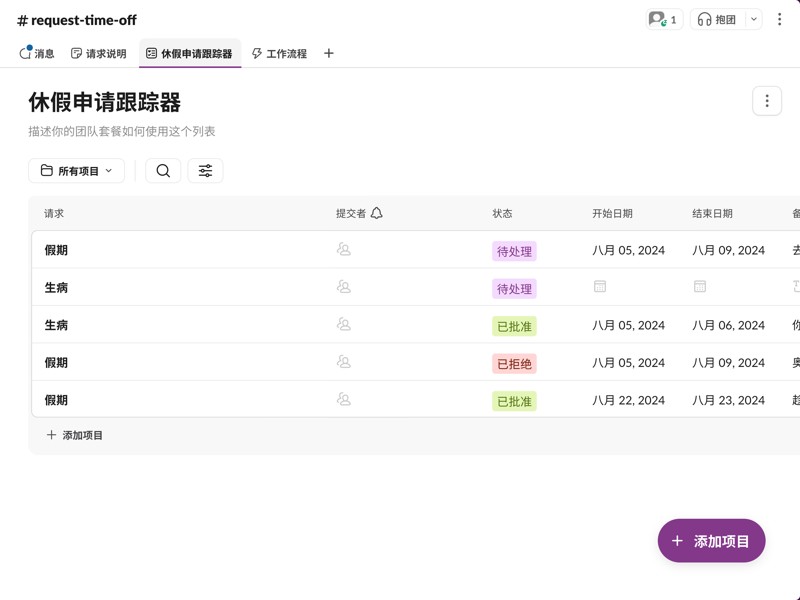The width and height of the screenshot is (800, 600).
Task: Change the 已拒绝 status on the 假期 row
Action: click(514, 362)
